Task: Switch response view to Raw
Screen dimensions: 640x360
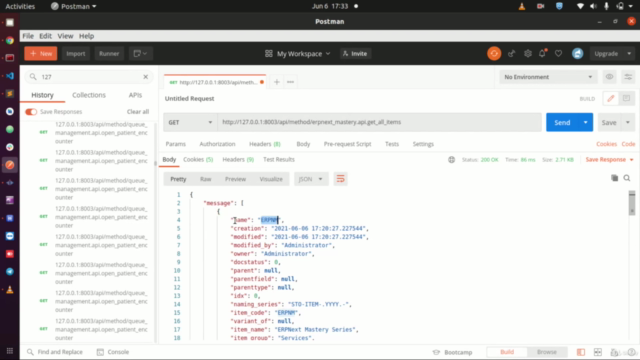Action: pos(205,179)
